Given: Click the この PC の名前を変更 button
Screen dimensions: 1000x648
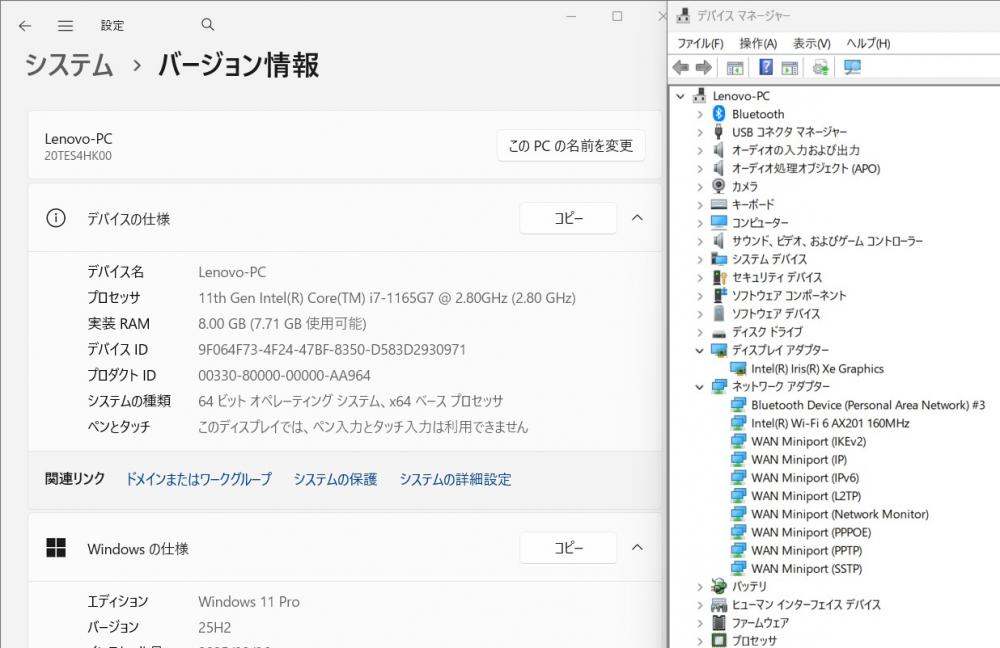Looking at the screenshot, I should [570, 146].
